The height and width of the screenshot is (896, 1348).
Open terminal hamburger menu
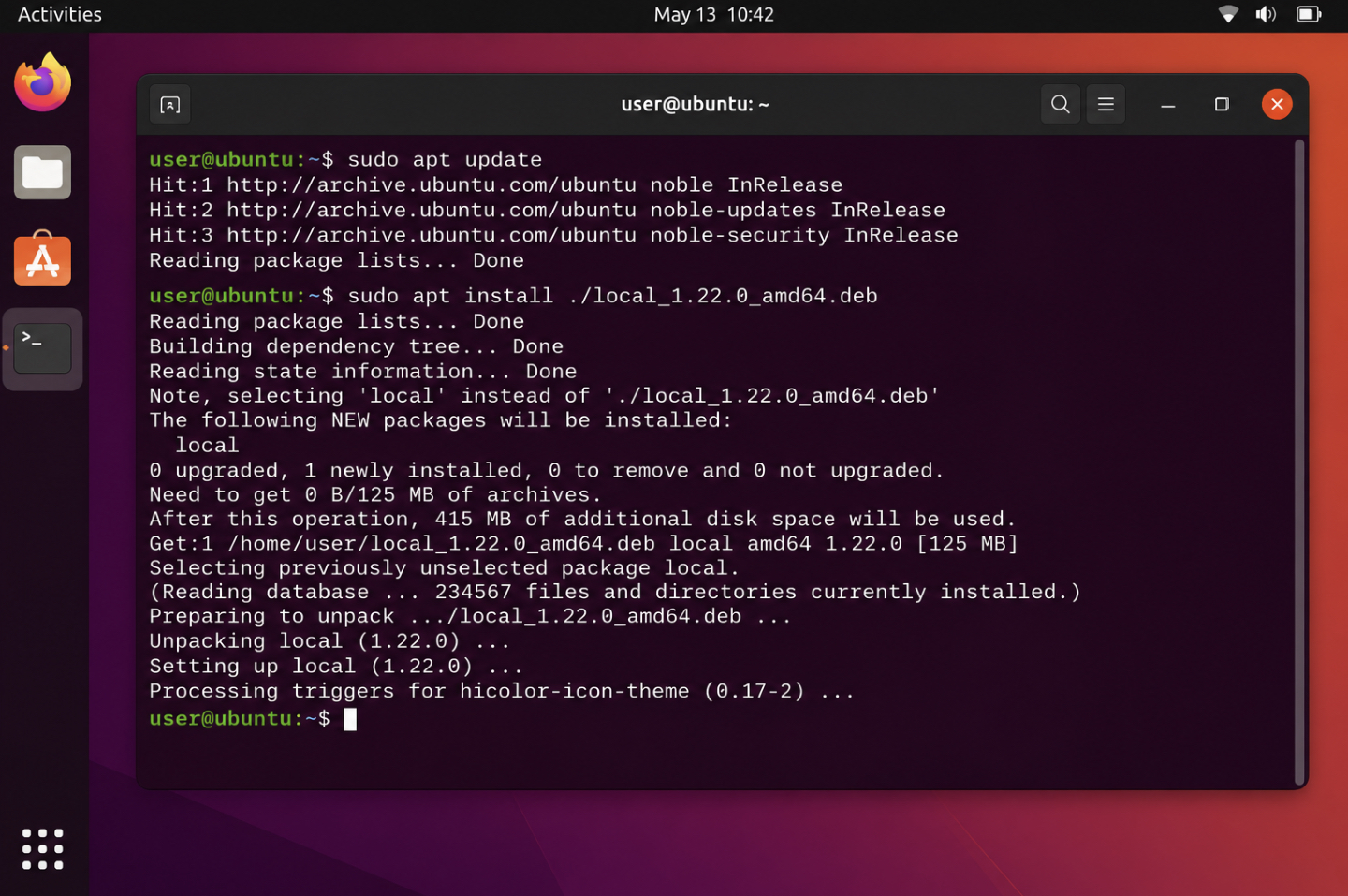pyautogui.click(x=1106, y=104)
